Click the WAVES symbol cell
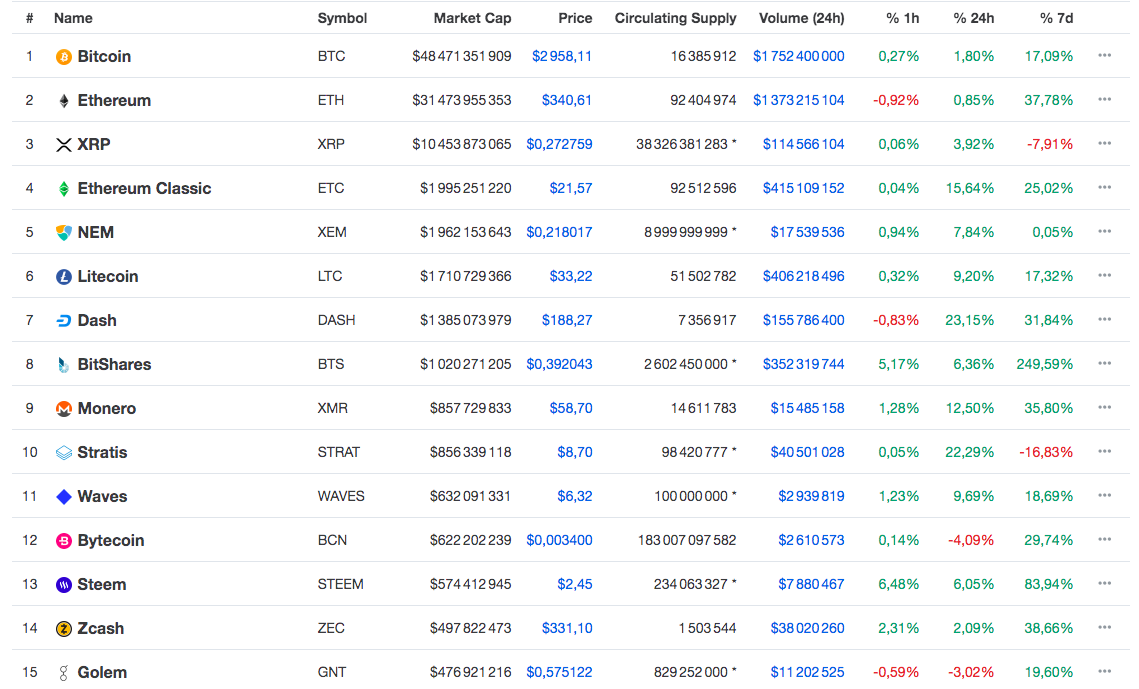The image size is (1139, 689). pyautogui.click(x=341, y=497)
